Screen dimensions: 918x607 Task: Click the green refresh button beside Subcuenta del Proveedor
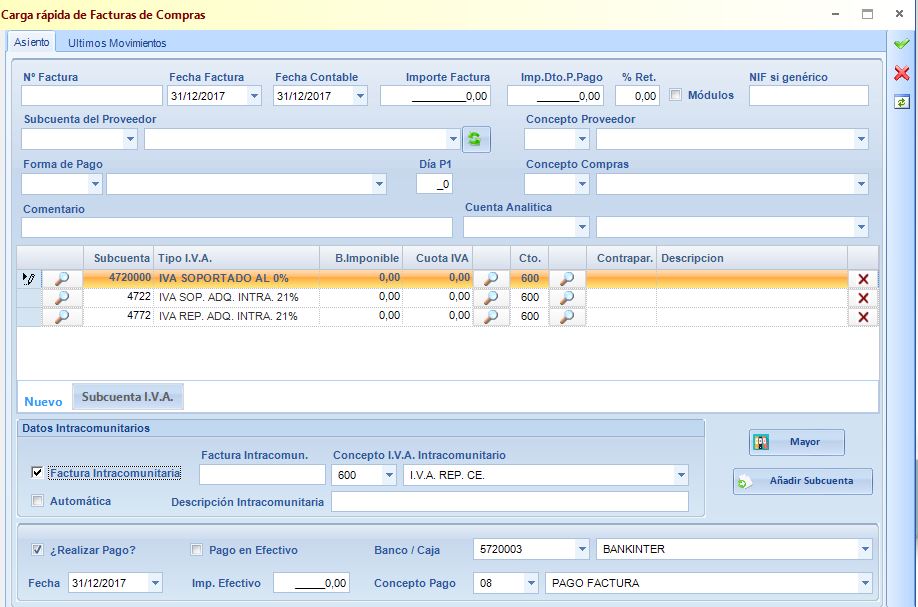coord(475,139)
